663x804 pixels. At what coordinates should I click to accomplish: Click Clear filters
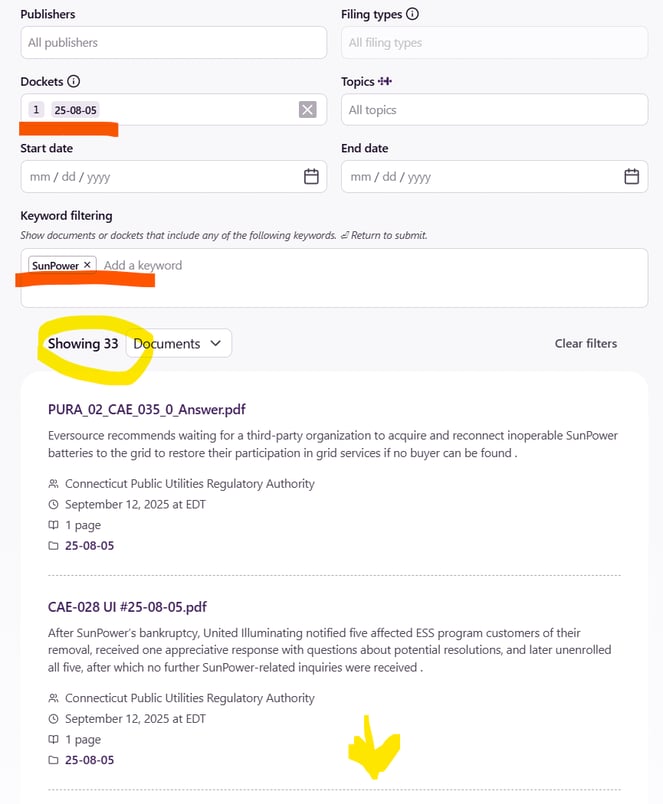tap(586, 344)
